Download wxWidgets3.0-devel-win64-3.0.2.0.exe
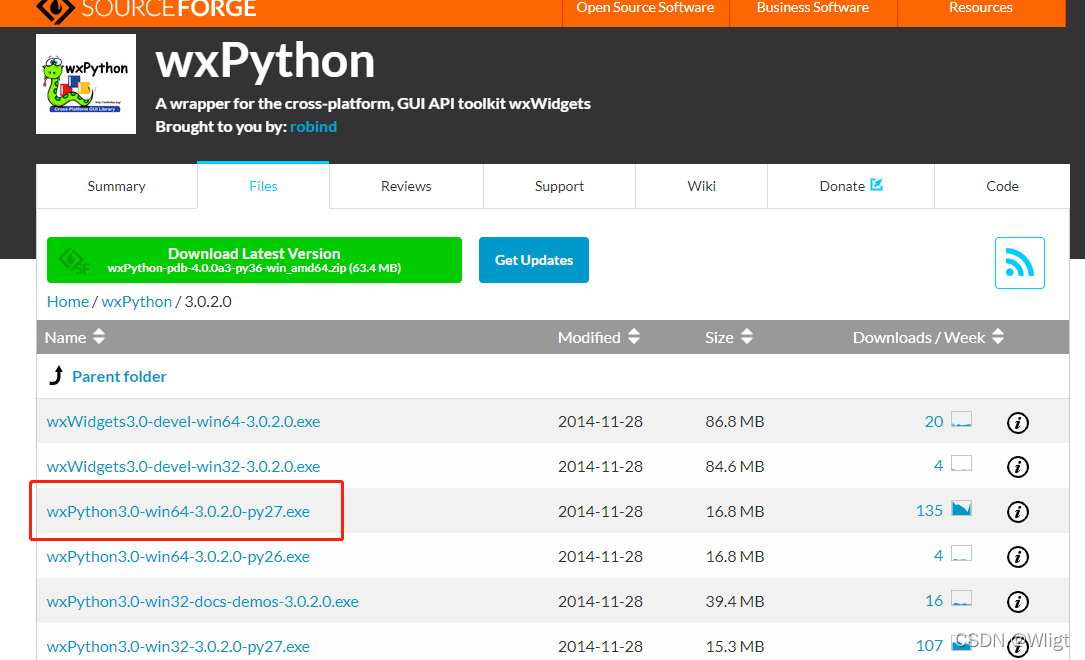This screenshot has height=660, width=1085. click(183, 421)
